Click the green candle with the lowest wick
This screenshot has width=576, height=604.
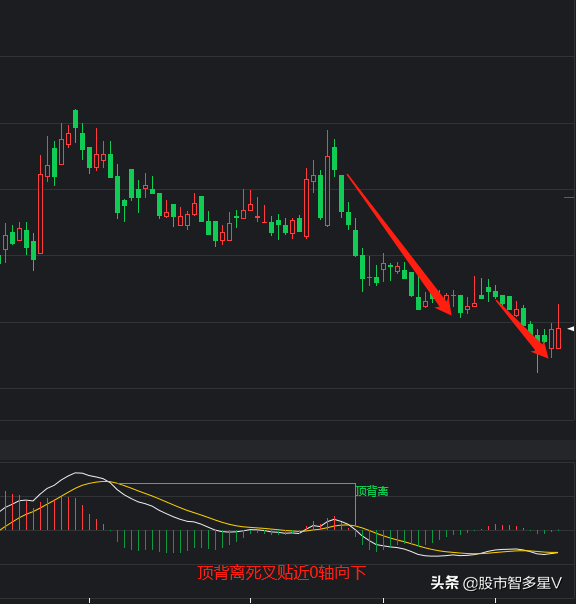[x=537, y=350]
